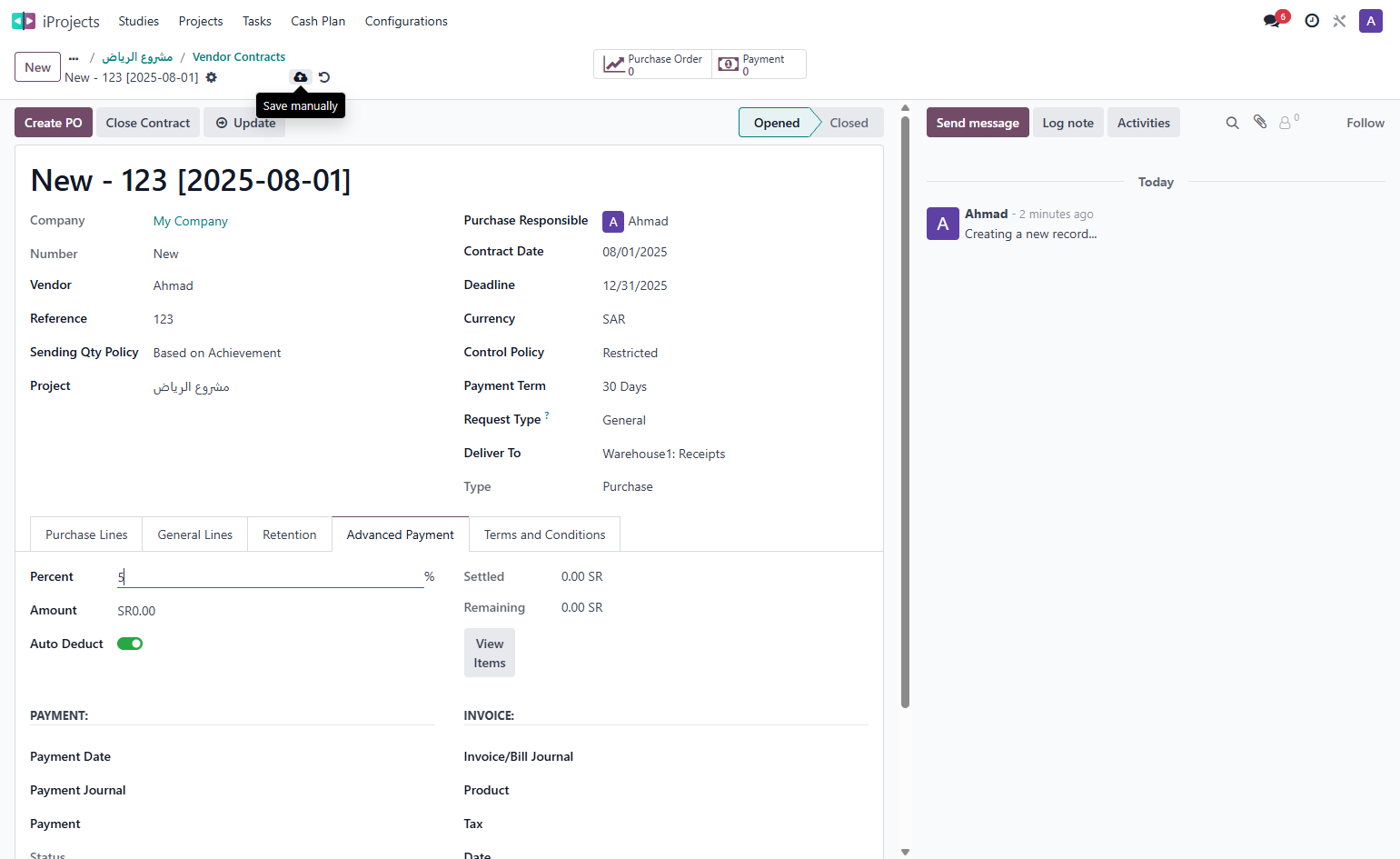Click the Amount value SR0.00
The width and height of the screenshot is (1400, 859).
pos(136,611)
